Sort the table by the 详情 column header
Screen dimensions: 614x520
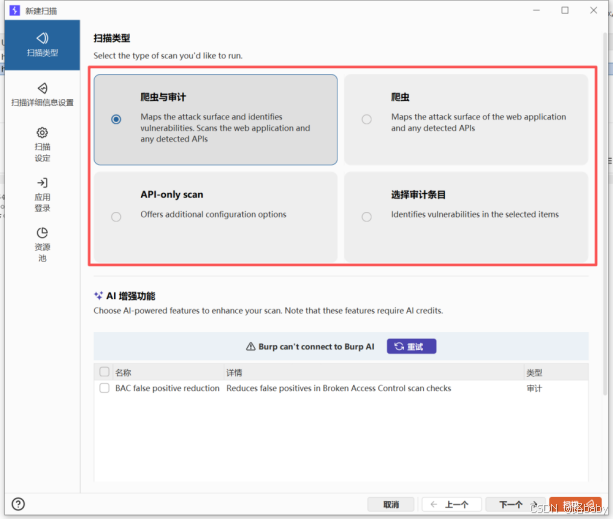pyautogui.click(x=374, y=372)
